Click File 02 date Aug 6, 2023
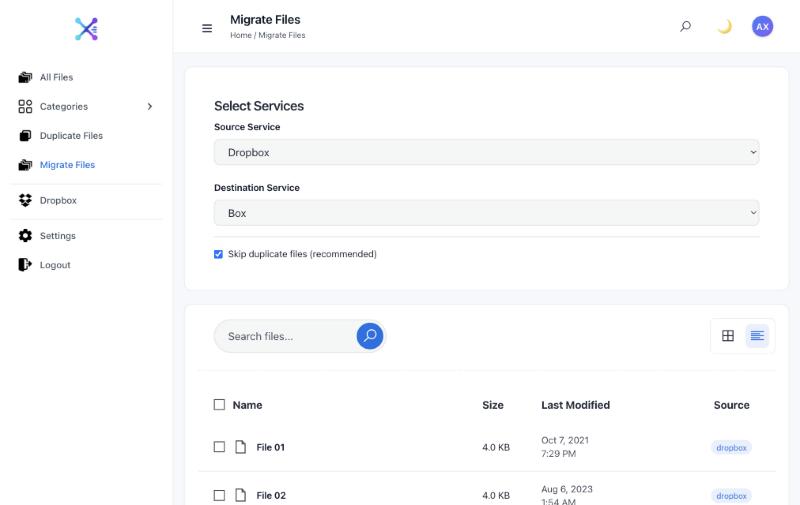The width and height of the screenshot is (800, 505). pos(567,489)
